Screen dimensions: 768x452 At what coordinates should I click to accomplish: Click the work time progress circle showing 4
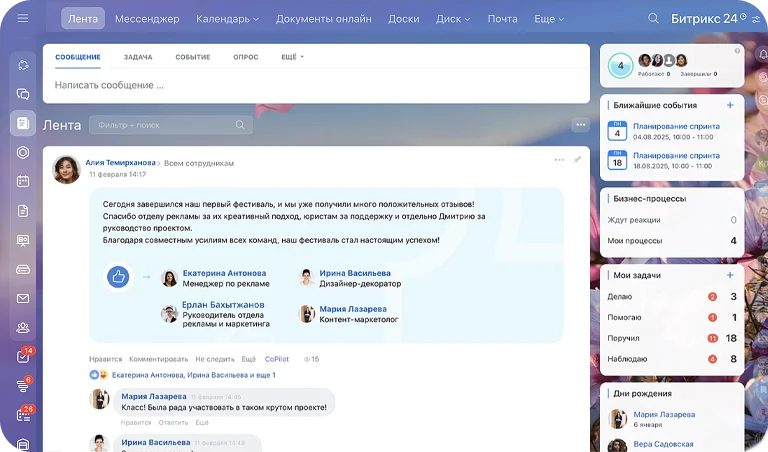point(621,66)
